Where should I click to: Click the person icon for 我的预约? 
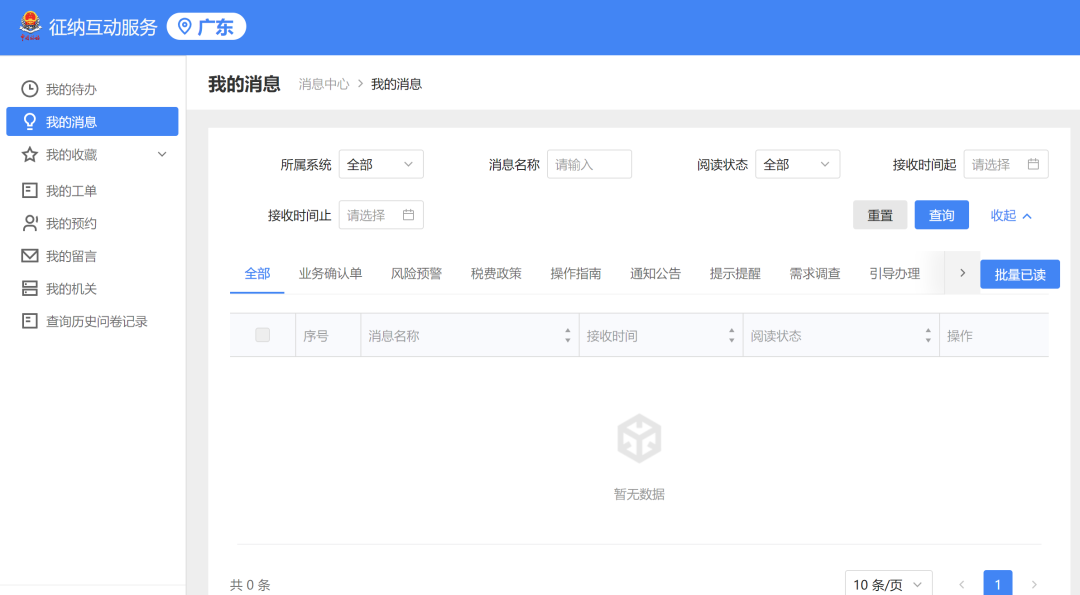pos(30,223)
